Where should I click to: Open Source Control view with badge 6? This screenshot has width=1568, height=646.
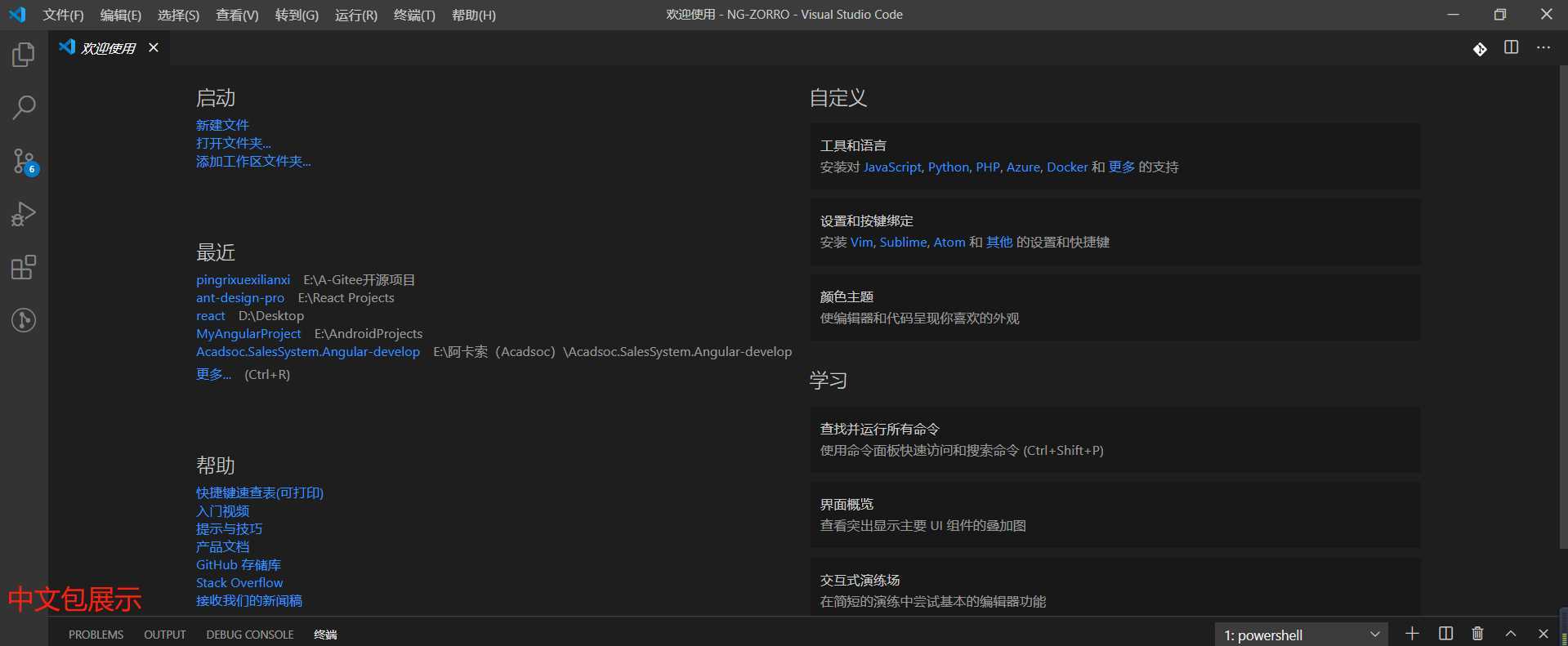(24, 161)
